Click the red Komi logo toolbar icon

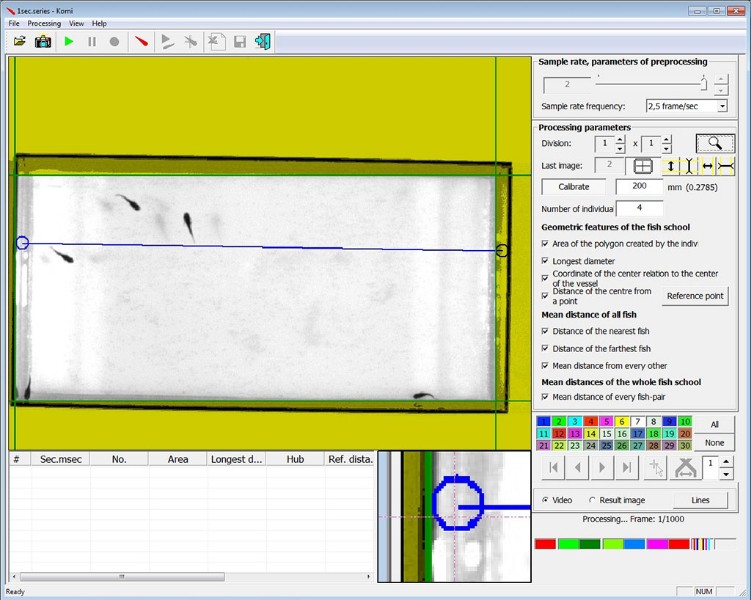(x=141, y=41)
